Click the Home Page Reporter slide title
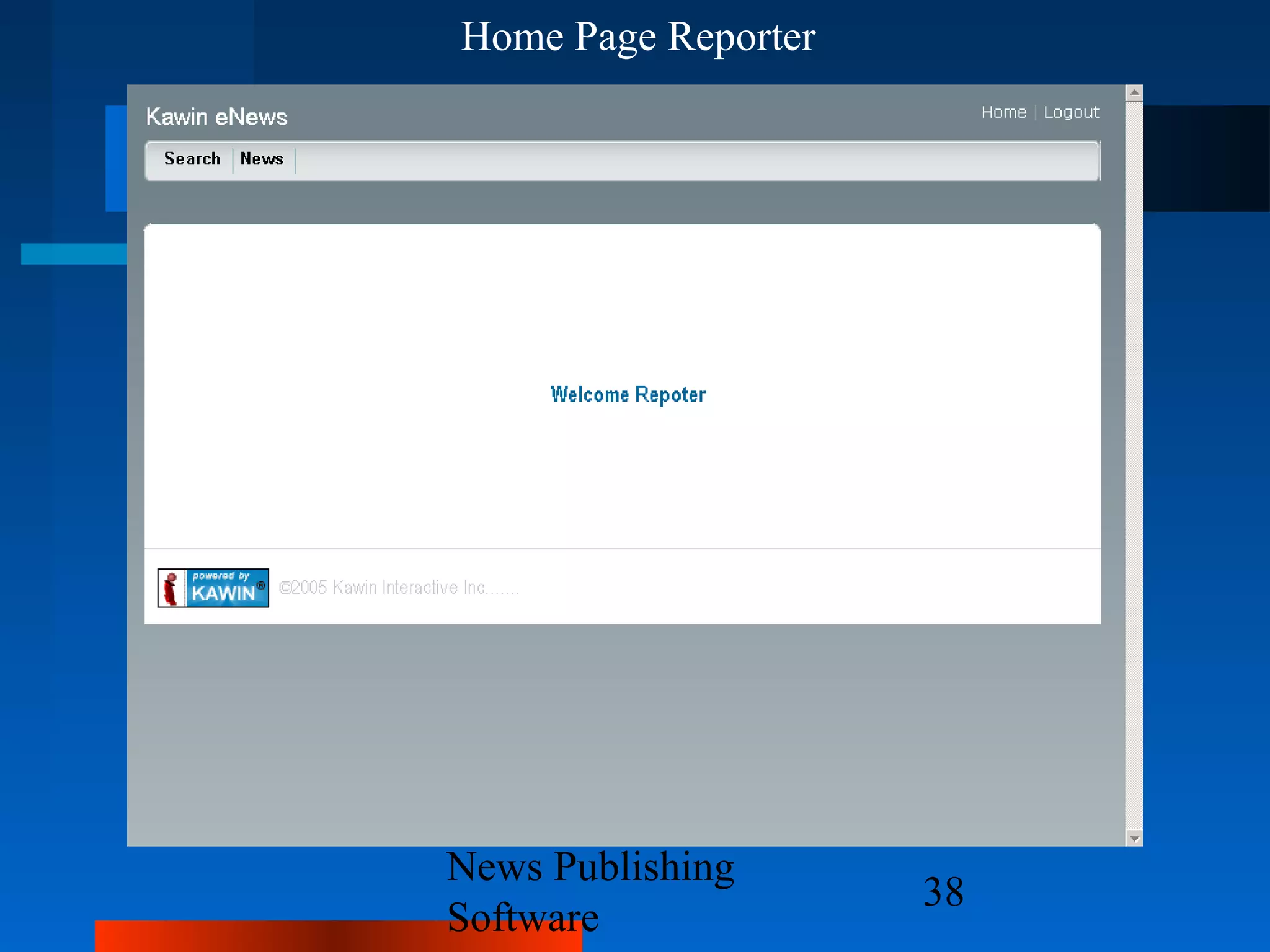 click(638, 37)
